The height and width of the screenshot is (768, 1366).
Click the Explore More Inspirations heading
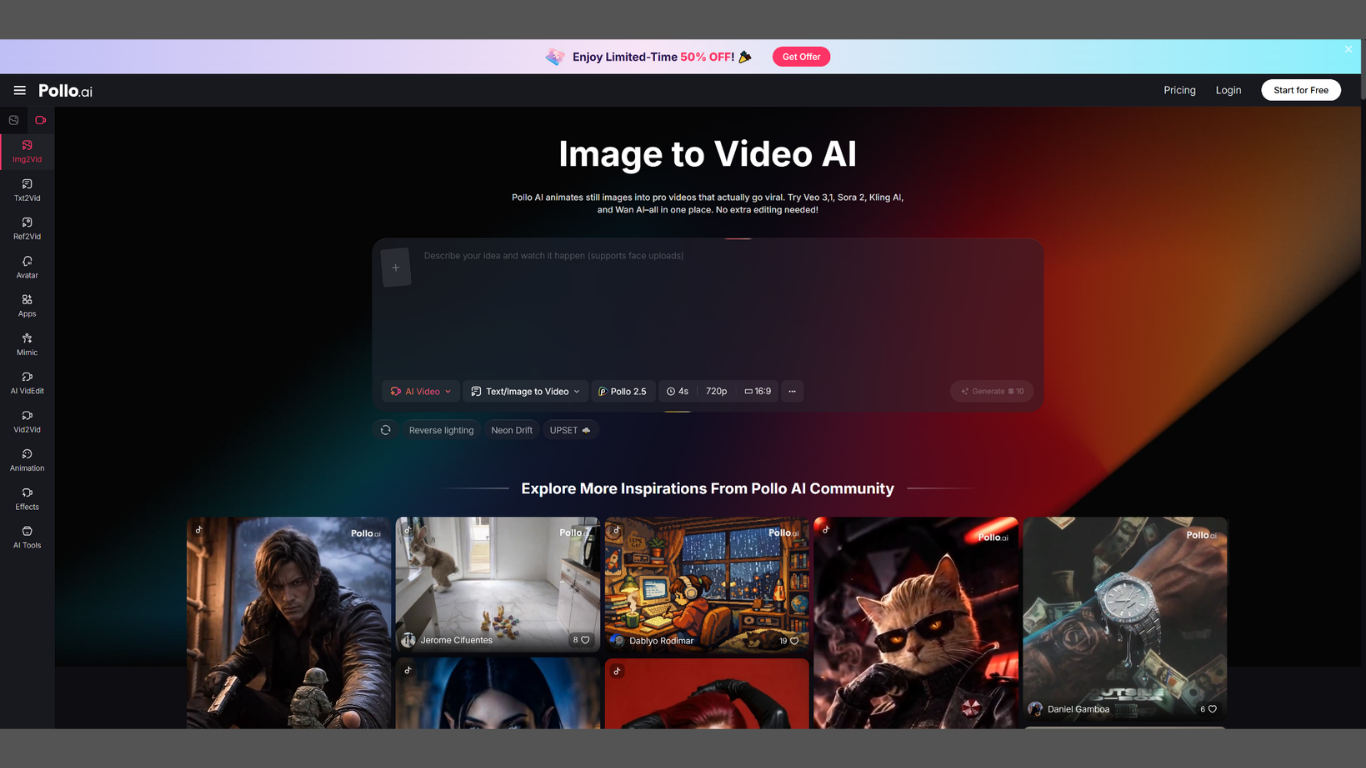point(707,488)
